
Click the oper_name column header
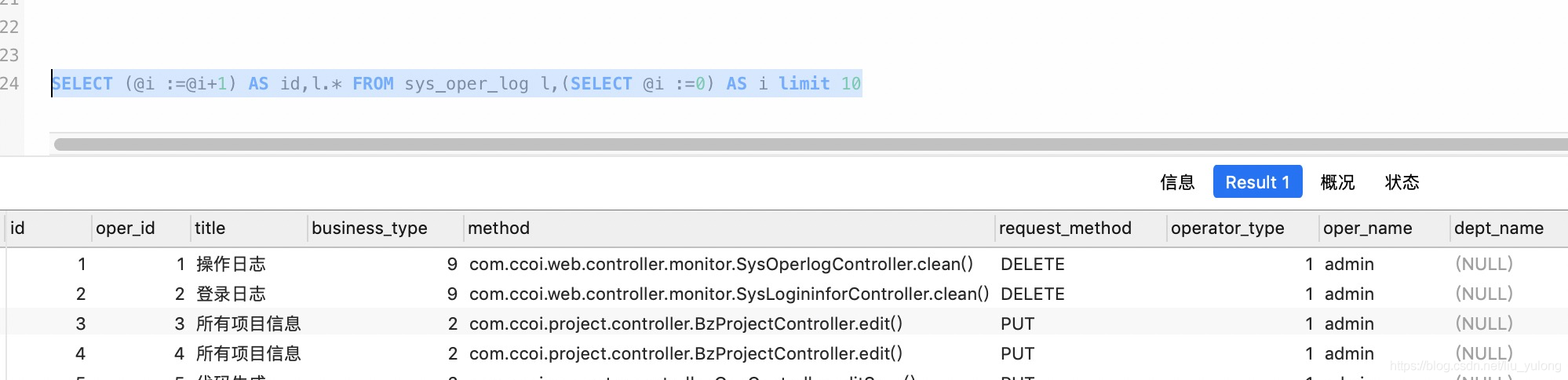(x=1367, y=228)
